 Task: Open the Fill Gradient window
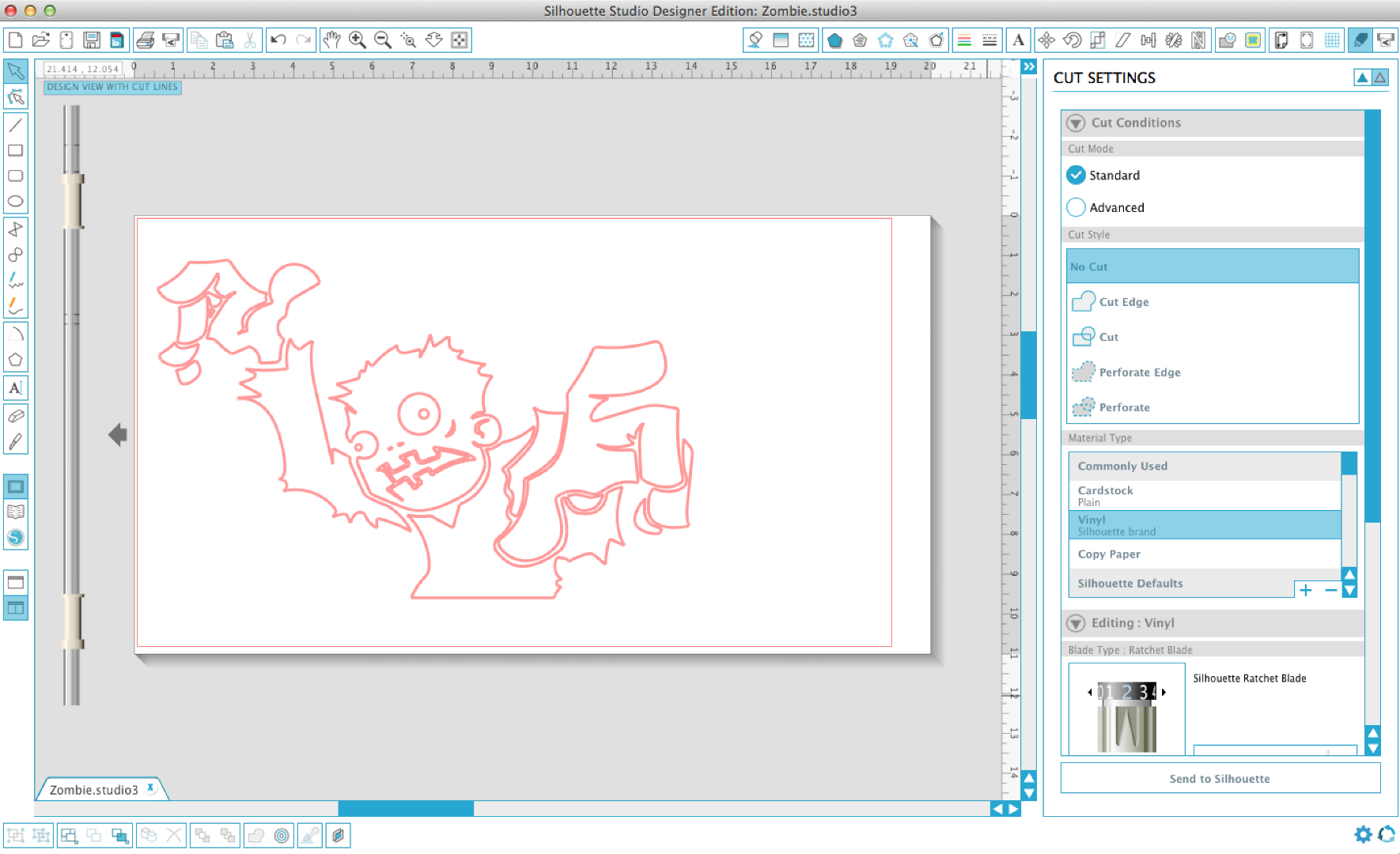coord(781,40)
